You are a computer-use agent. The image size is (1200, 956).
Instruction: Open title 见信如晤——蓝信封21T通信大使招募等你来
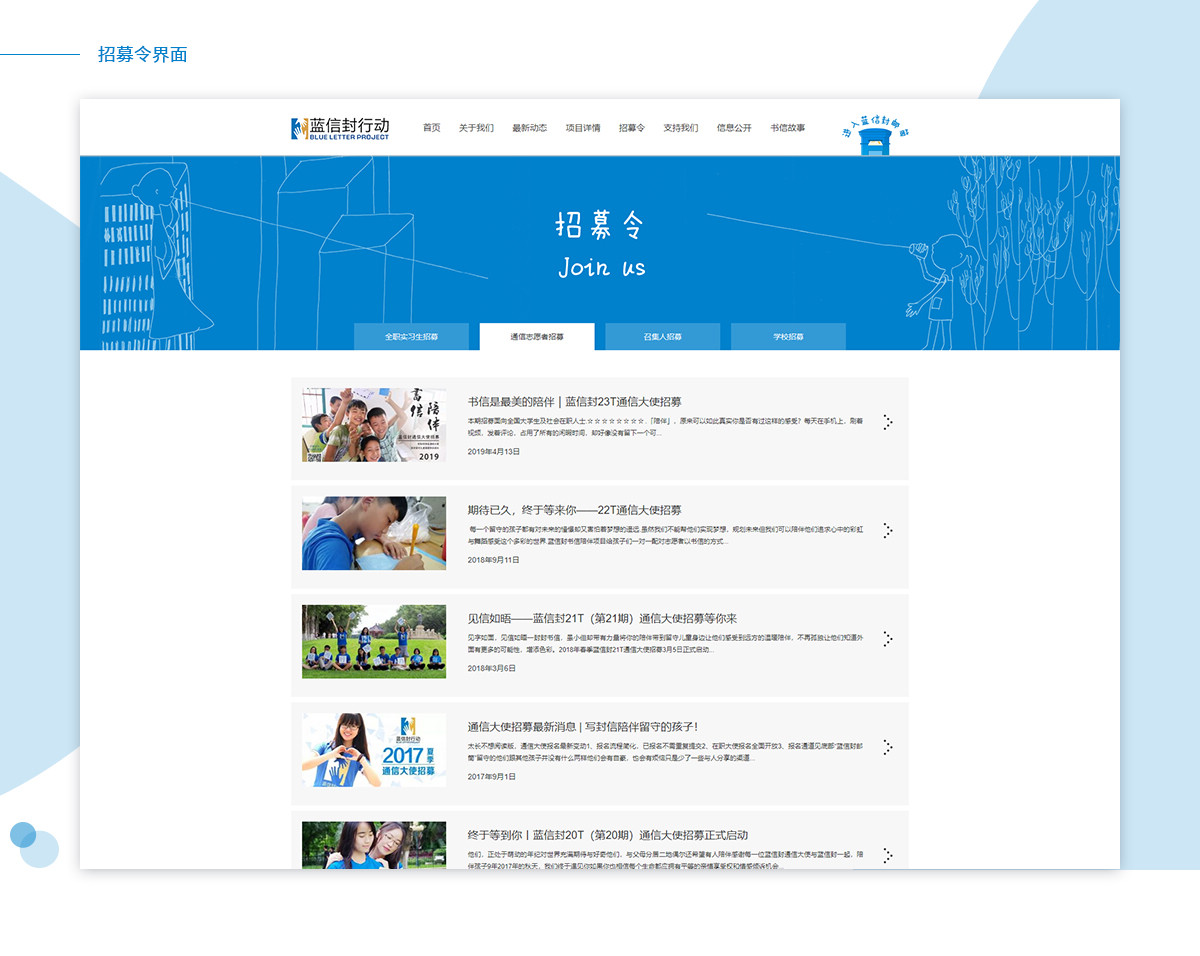click(x=602, y=618)
